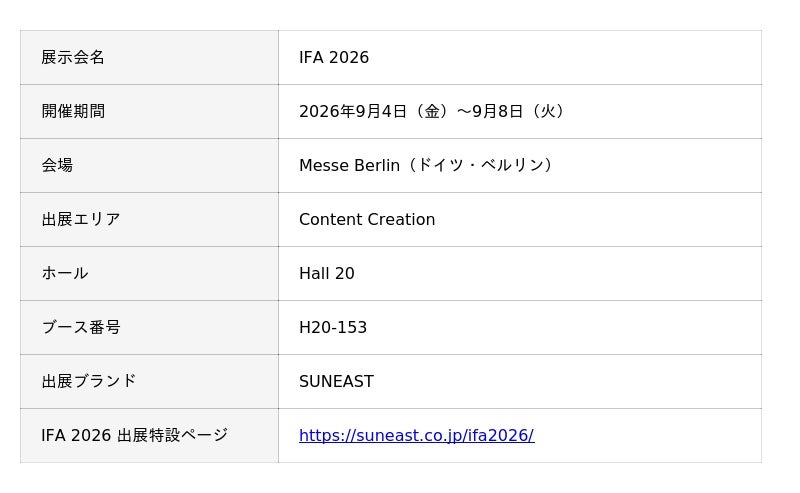Click the 9月8日(火) end date text
Viewport: 800px width, 493px height.
pos(520,111)
